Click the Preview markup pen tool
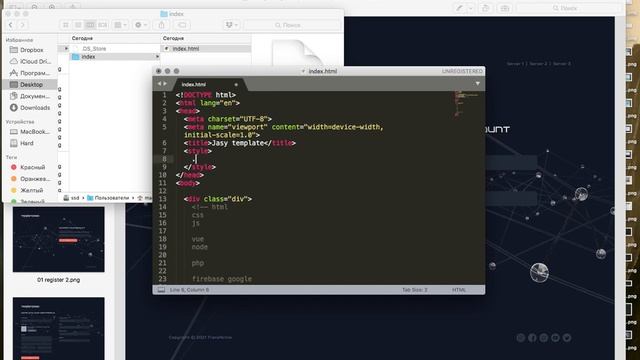640x360 pixels. click(460, 8)
